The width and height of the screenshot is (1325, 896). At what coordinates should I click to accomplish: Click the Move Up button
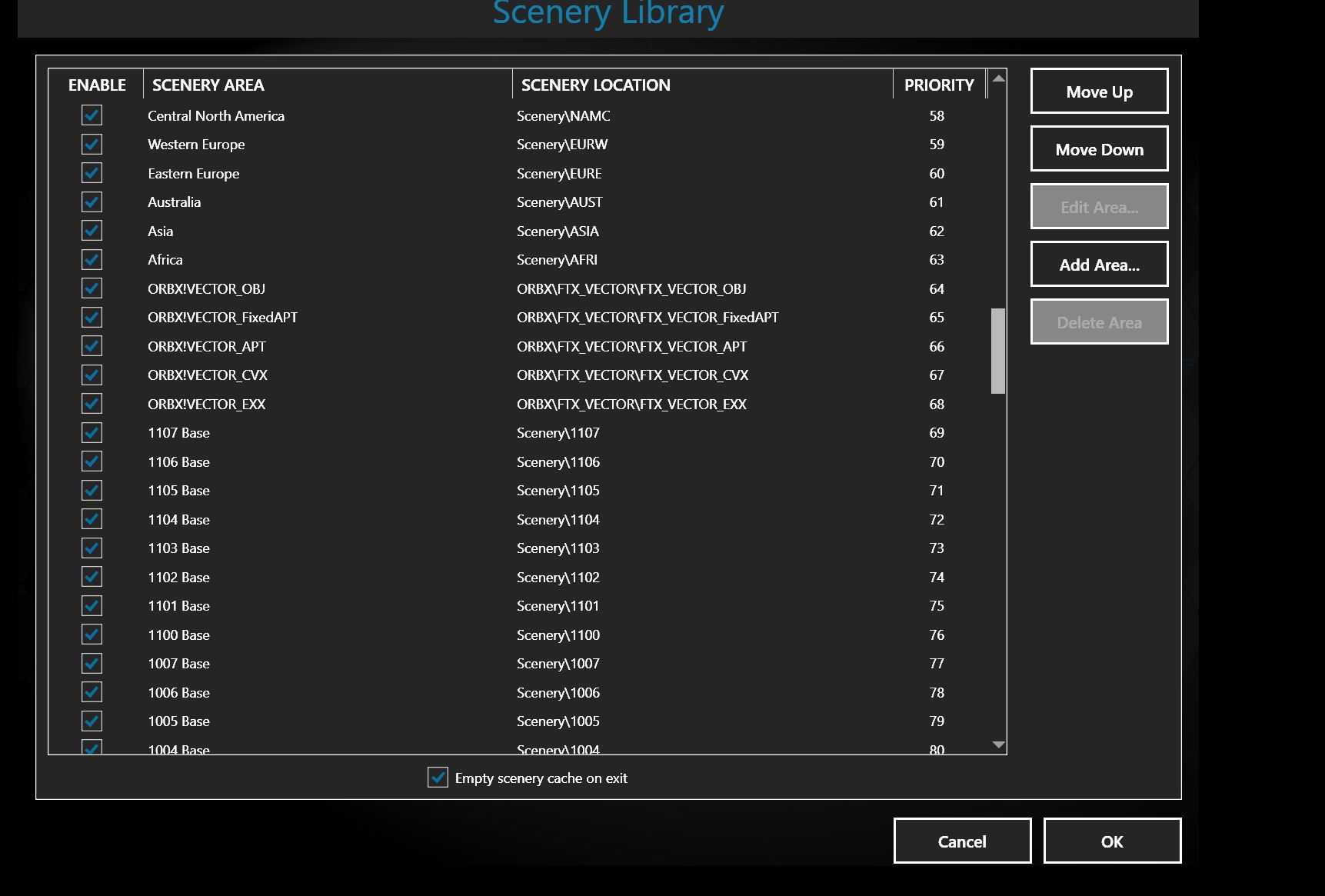tap(1098, 92)
